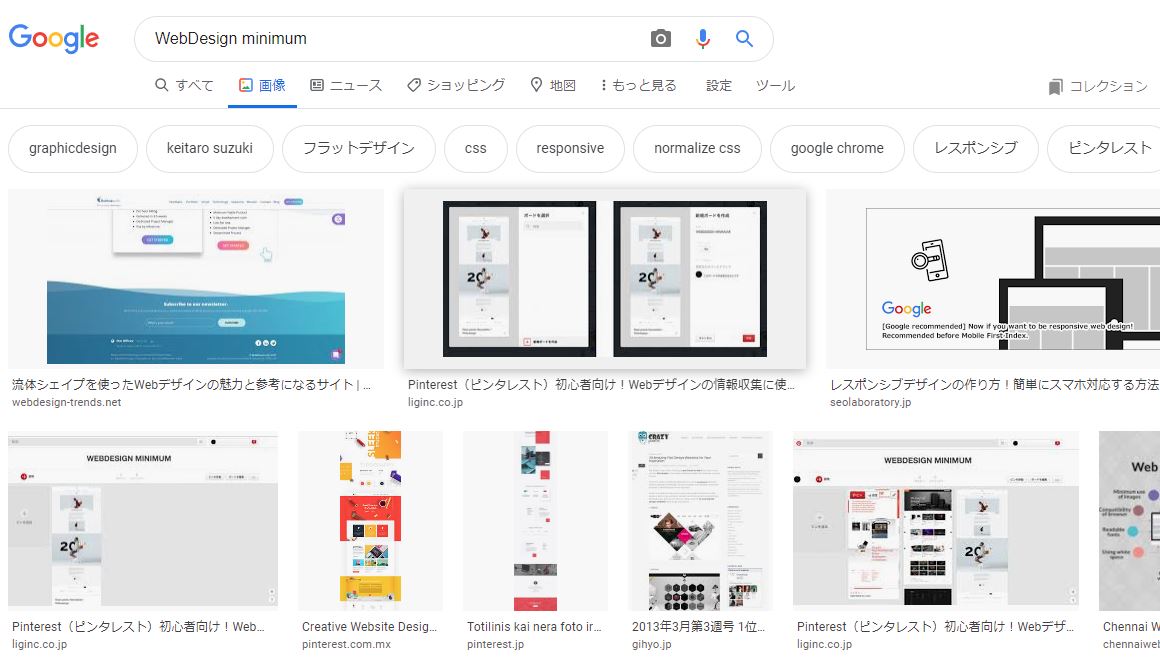Visit the seolaboratory.jp source link
Image resolution: width=1160 pixels, height=663 pixels.
tap(871, 403)
